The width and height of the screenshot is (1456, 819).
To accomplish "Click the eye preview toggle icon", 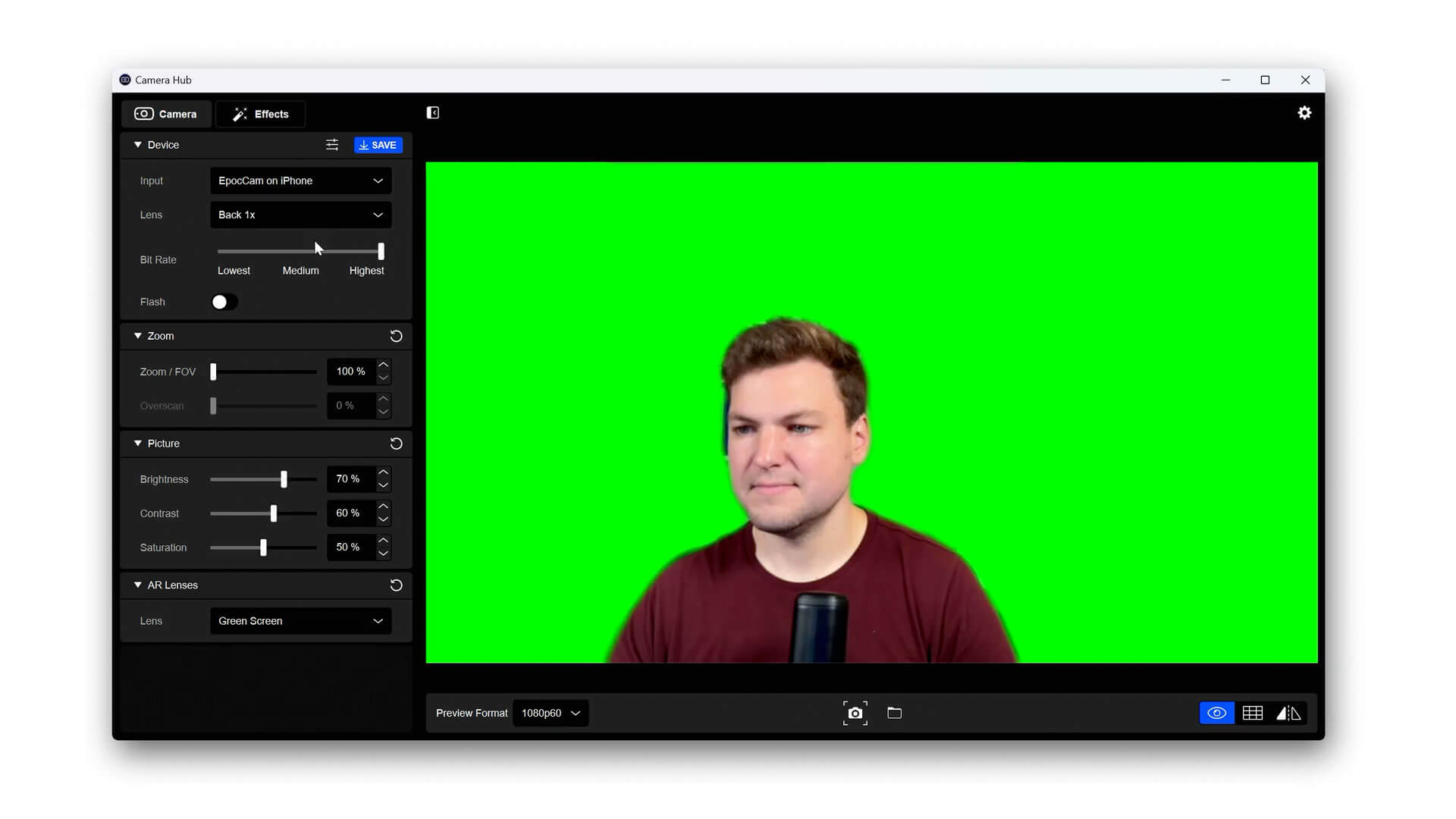I will pos(1216,712).
